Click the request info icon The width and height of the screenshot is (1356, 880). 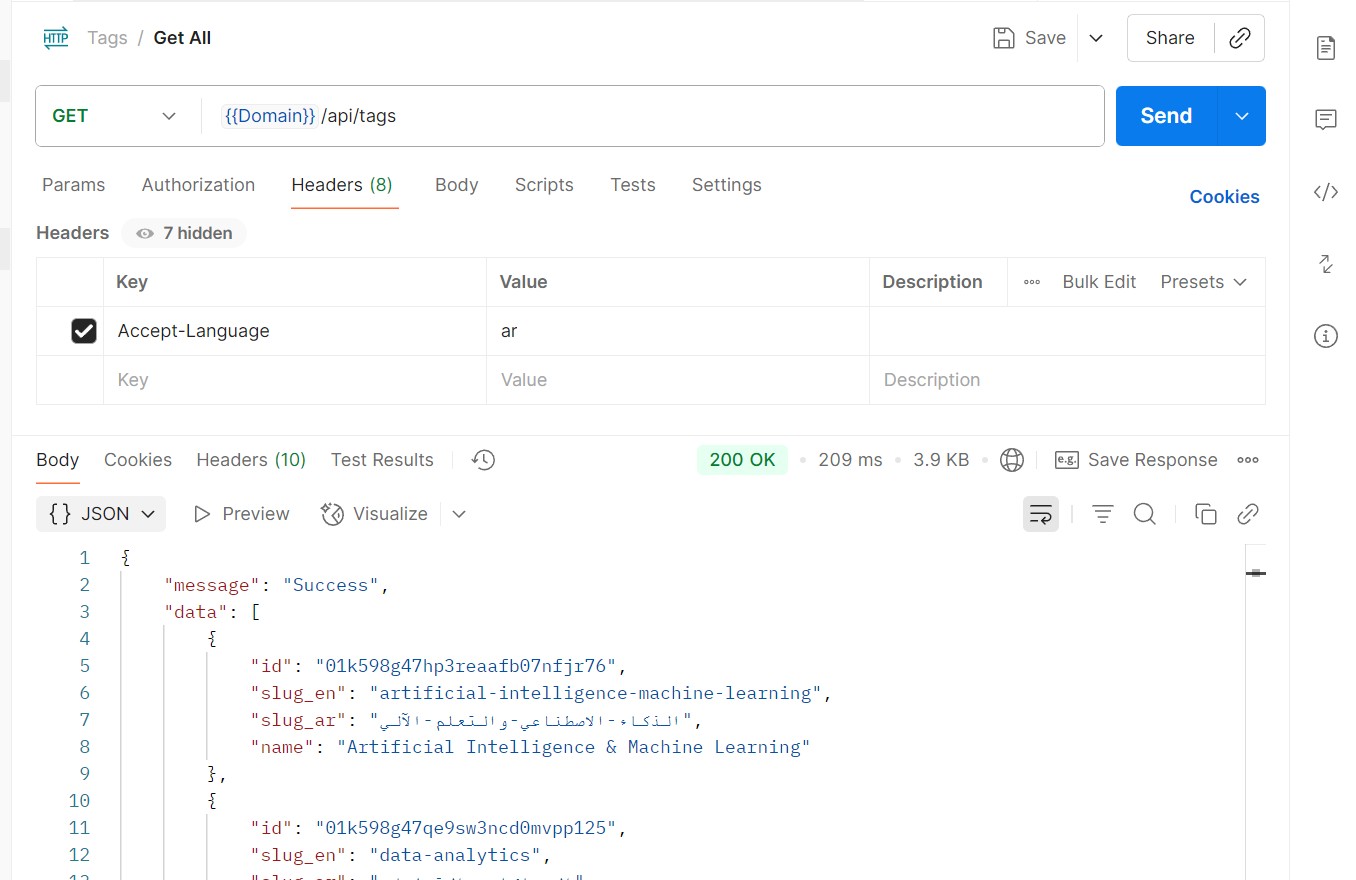click(x=1326, y=336)
